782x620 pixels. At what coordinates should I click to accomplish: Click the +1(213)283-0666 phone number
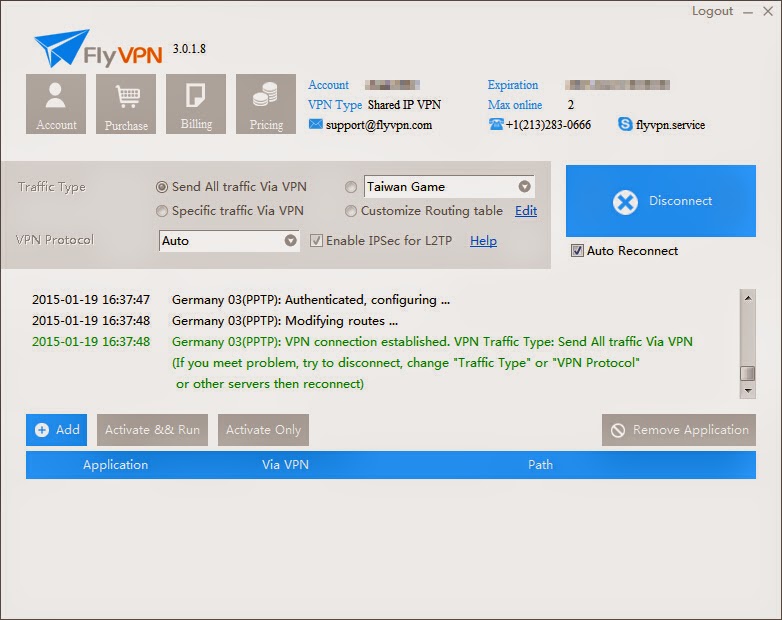548,124
